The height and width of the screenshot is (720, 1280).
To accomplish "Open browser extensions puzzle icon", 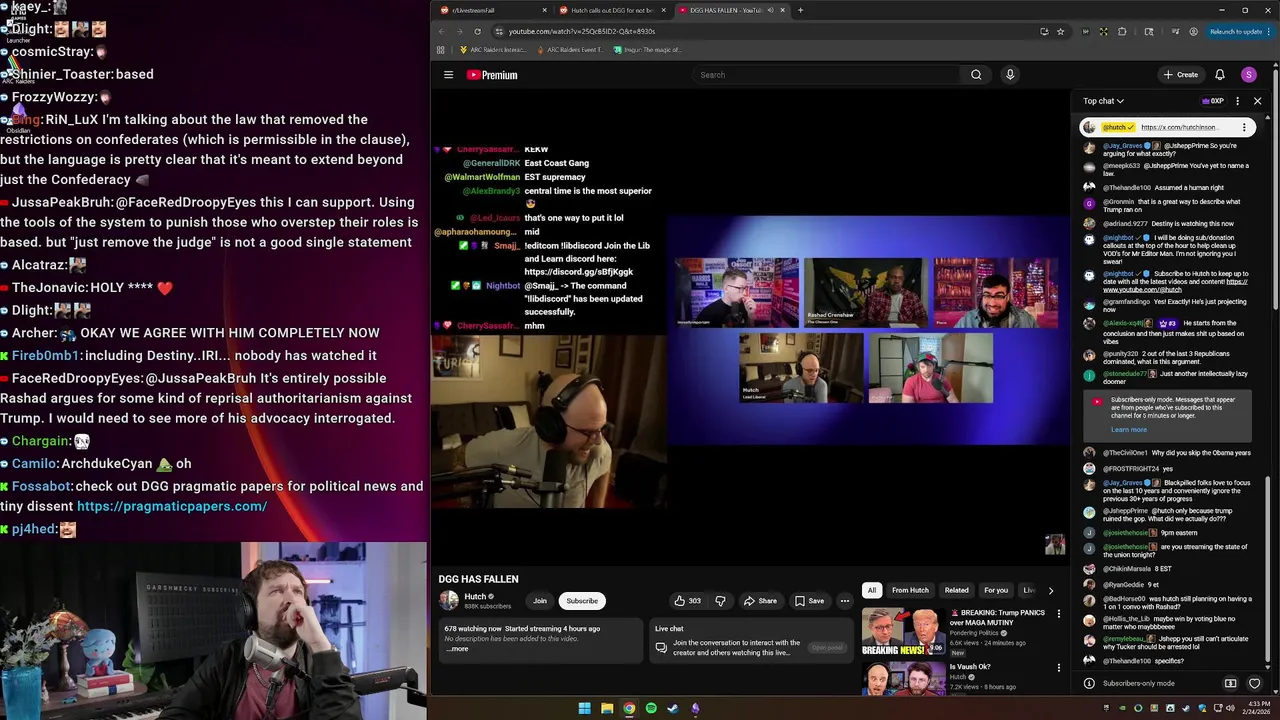I will tap(1122, 31).
